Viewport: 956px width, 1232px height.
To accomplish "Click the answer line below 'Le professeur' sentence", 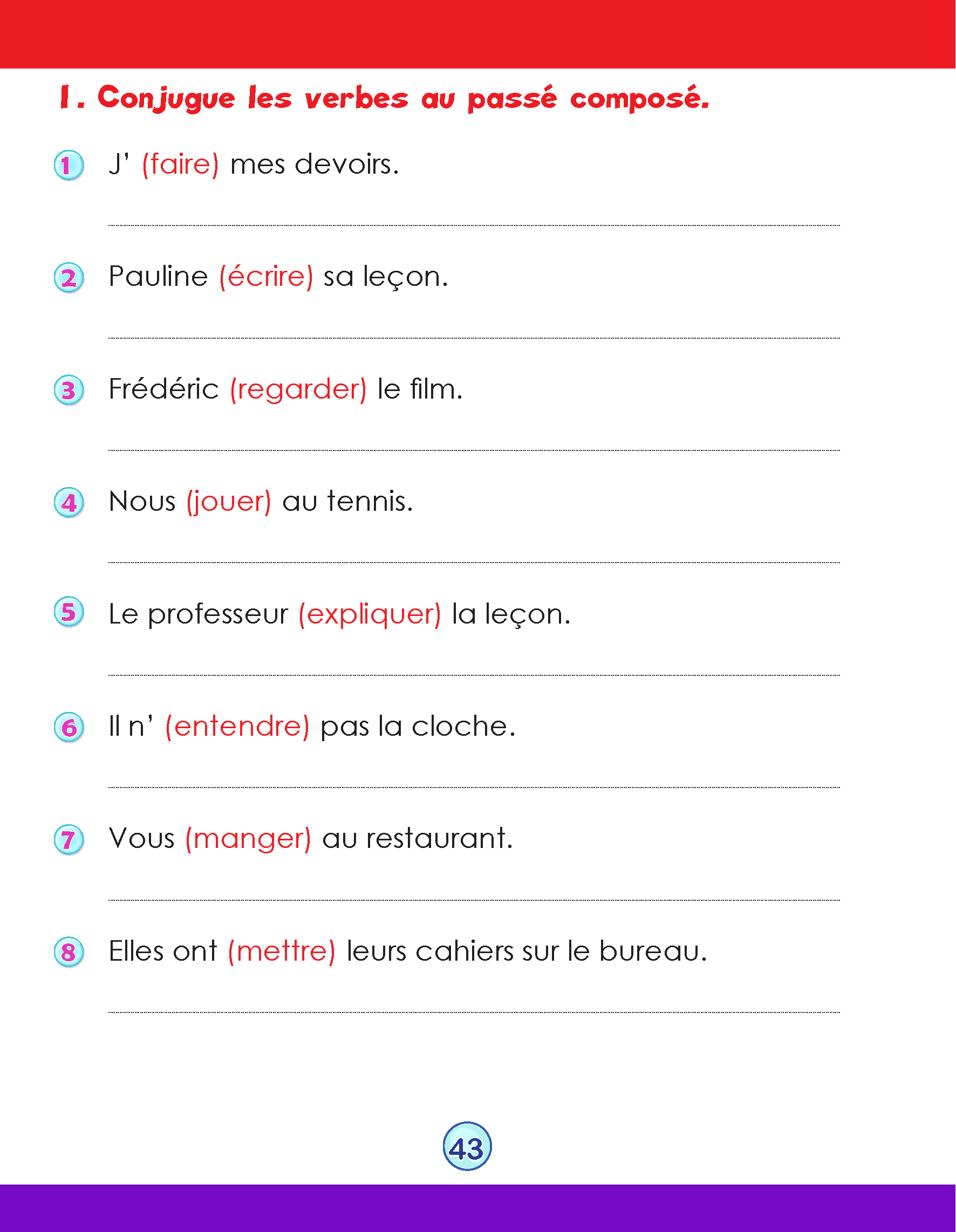I will pyautogui.click(x=474, y=675).
